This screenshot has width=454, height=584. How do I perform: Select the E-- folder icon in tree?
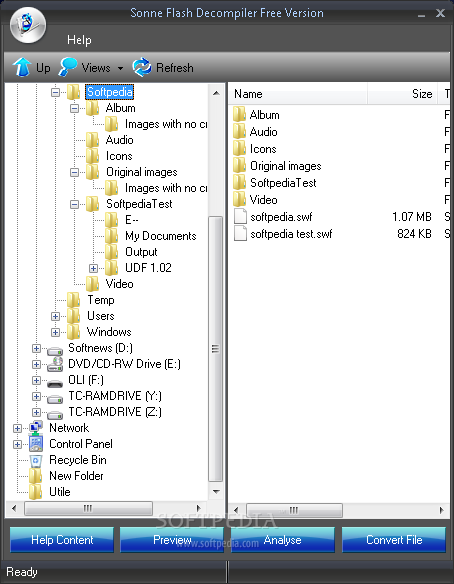[x=111, y=220]
